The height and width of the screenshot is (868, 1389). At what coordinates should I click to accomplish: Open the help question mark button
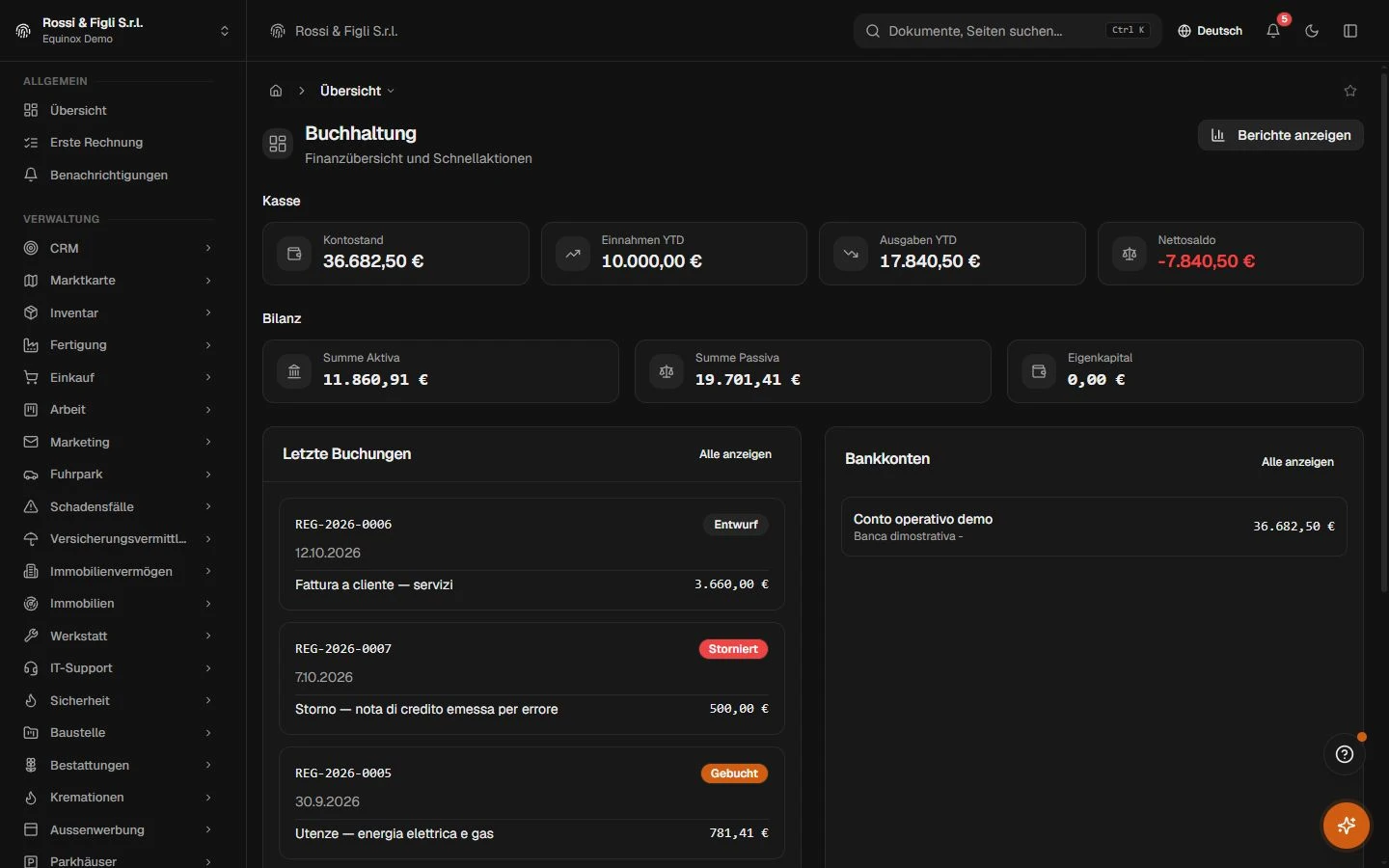click(x=1345, y=754)
